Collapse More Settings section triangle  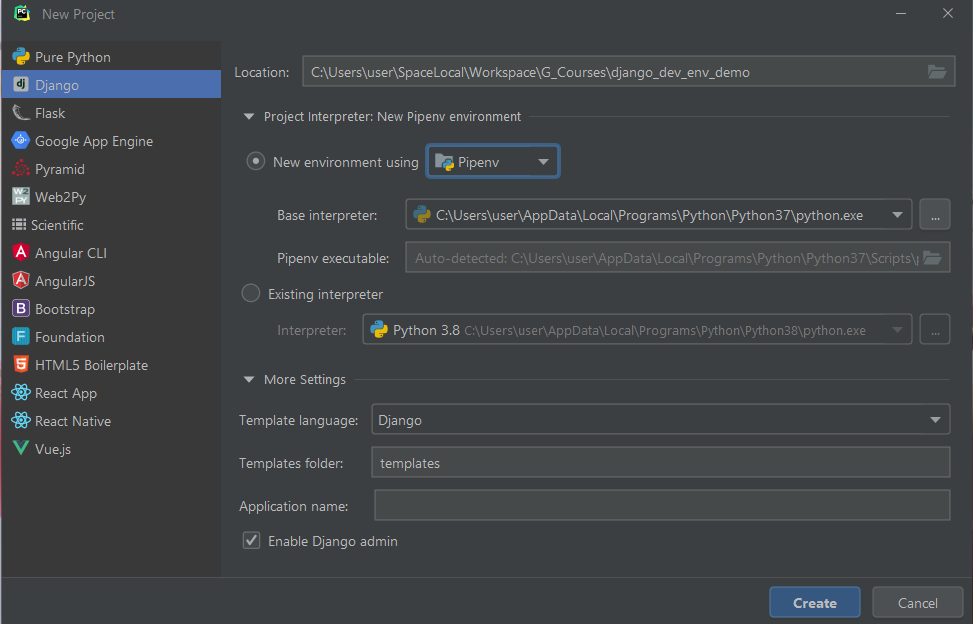point(249,379)
